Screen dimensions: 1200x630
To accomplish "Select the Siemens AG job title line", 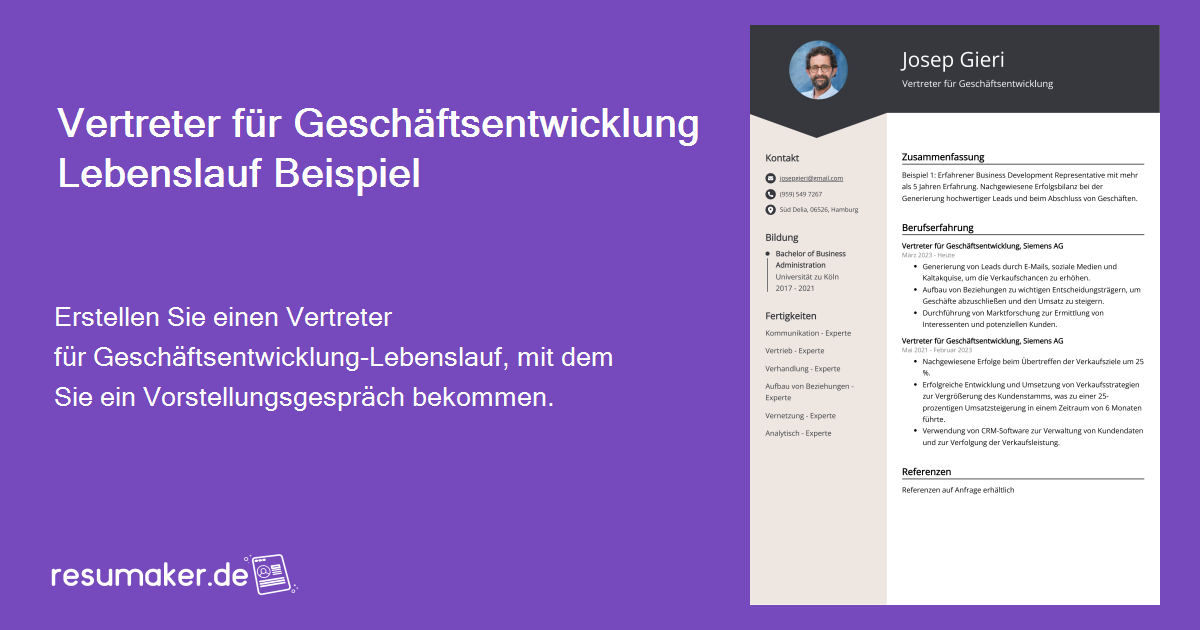I will click(x=984, y=245).
